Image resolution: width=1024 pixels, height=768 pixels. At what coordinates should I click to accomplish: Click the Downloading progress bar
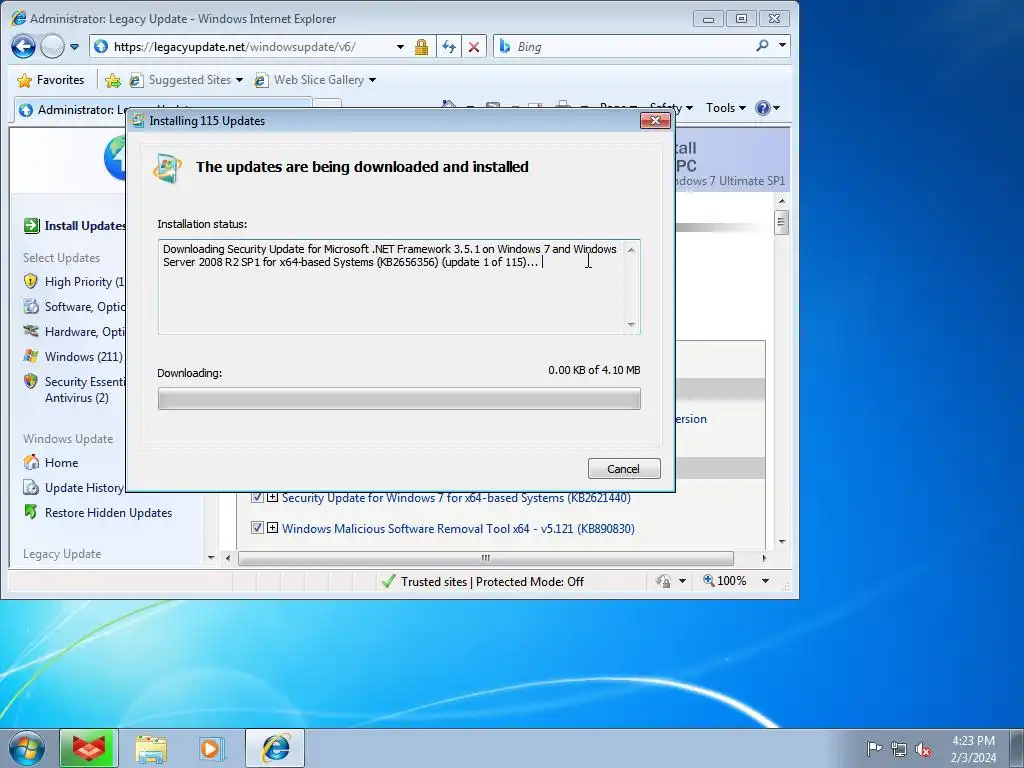coord(399,398)
